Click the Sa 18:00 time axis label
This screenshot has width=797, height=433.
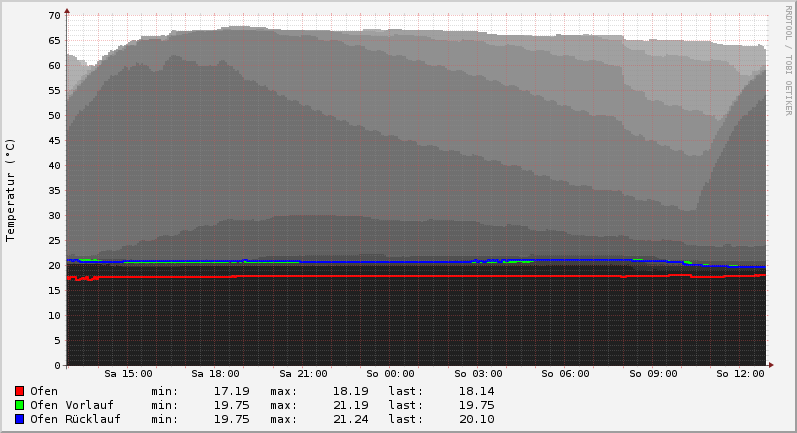click(x=215, y=374)
